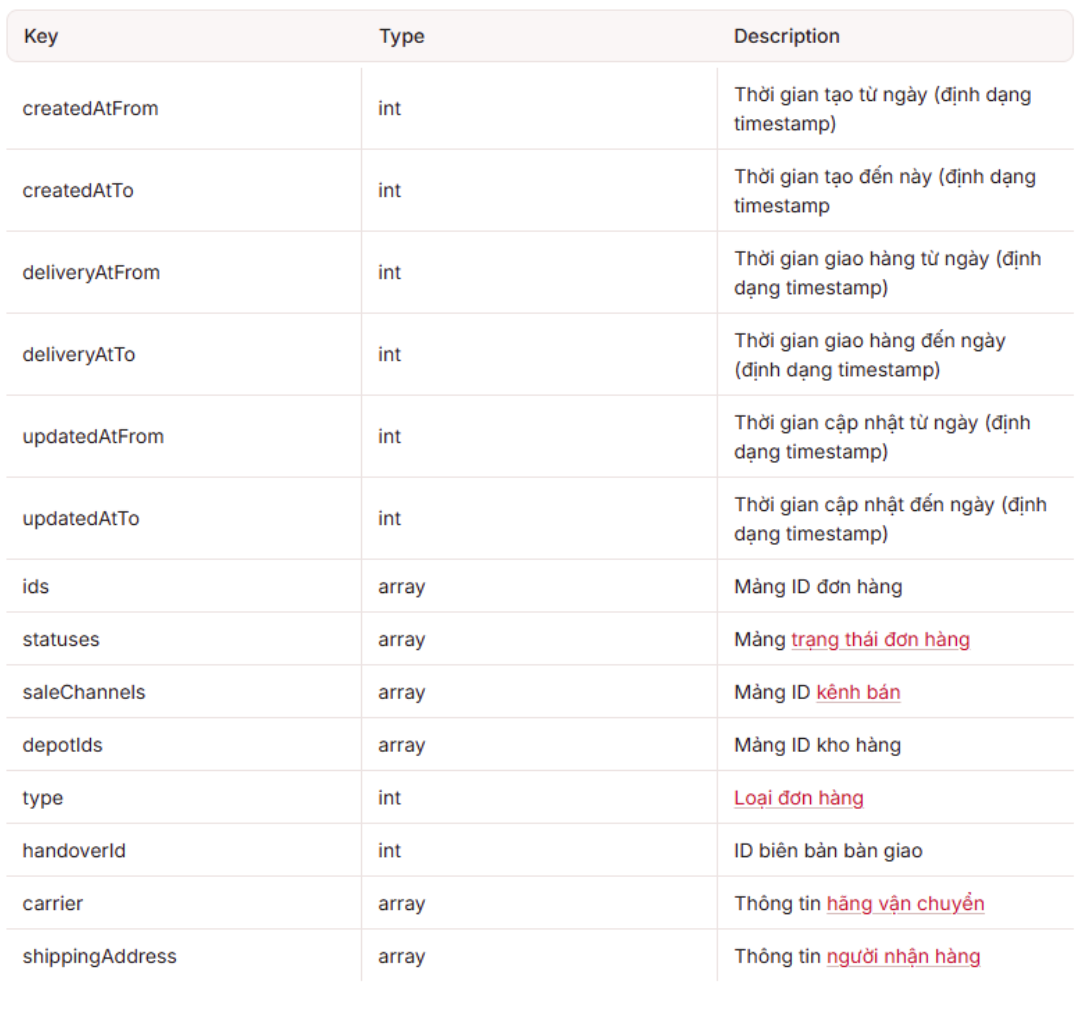1084x1012 pixels.
Task: Click the deliveryAtTo key name
Action: pyautogui.click(x=79, y=355)
